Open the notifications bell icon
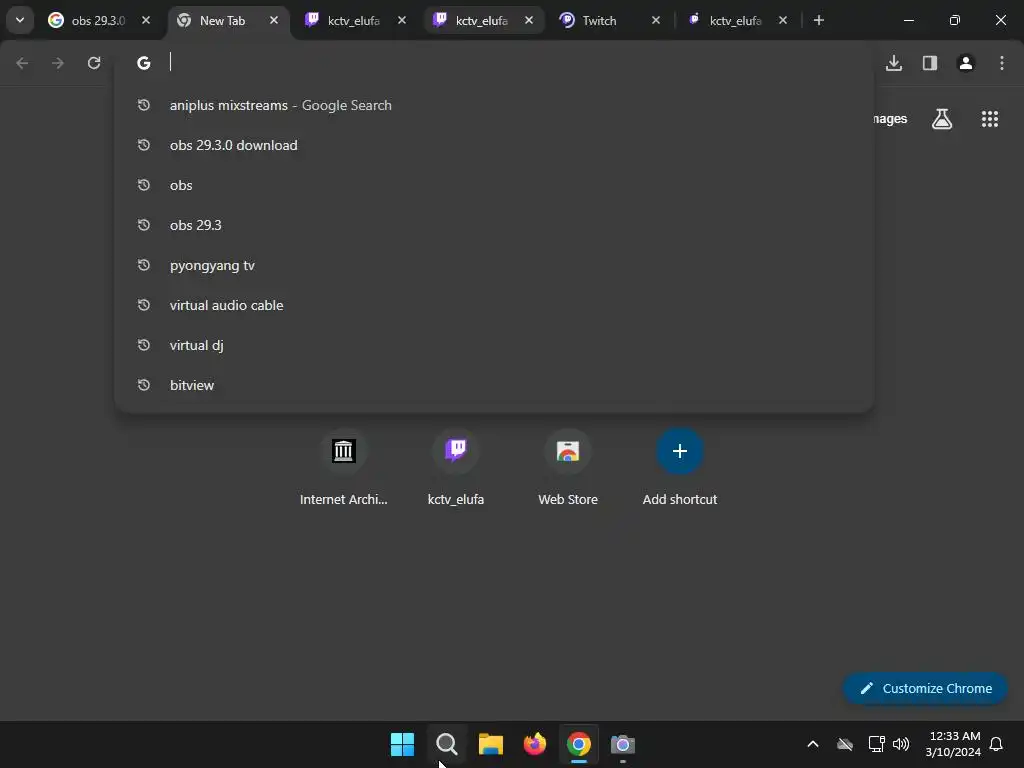The width and height of the screenshot is (1024, 768). click(997, 744)
